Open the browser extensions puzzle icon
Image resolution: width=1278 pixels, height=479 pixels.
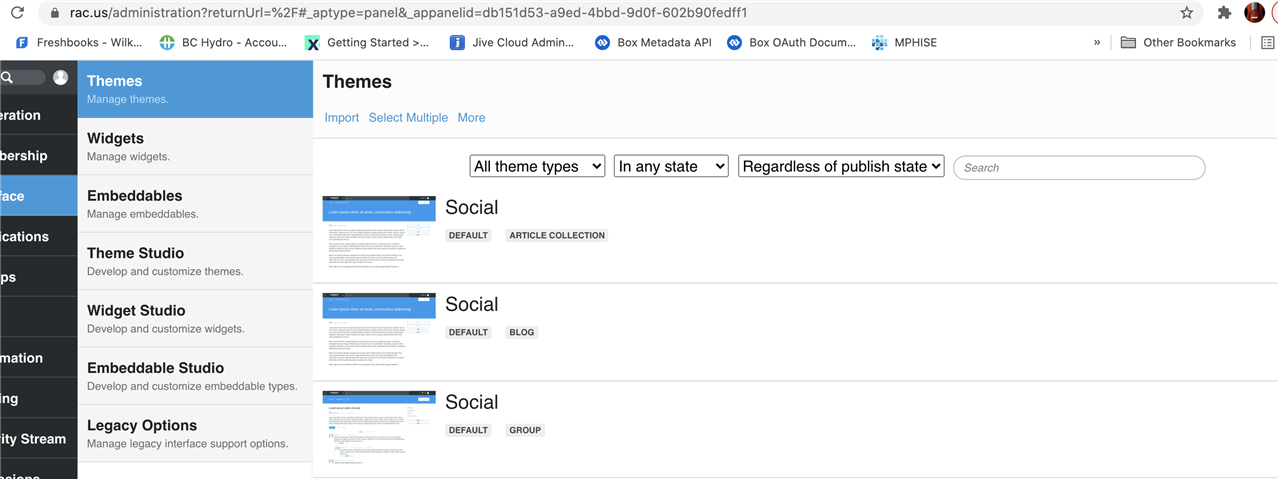[1224, 13]
